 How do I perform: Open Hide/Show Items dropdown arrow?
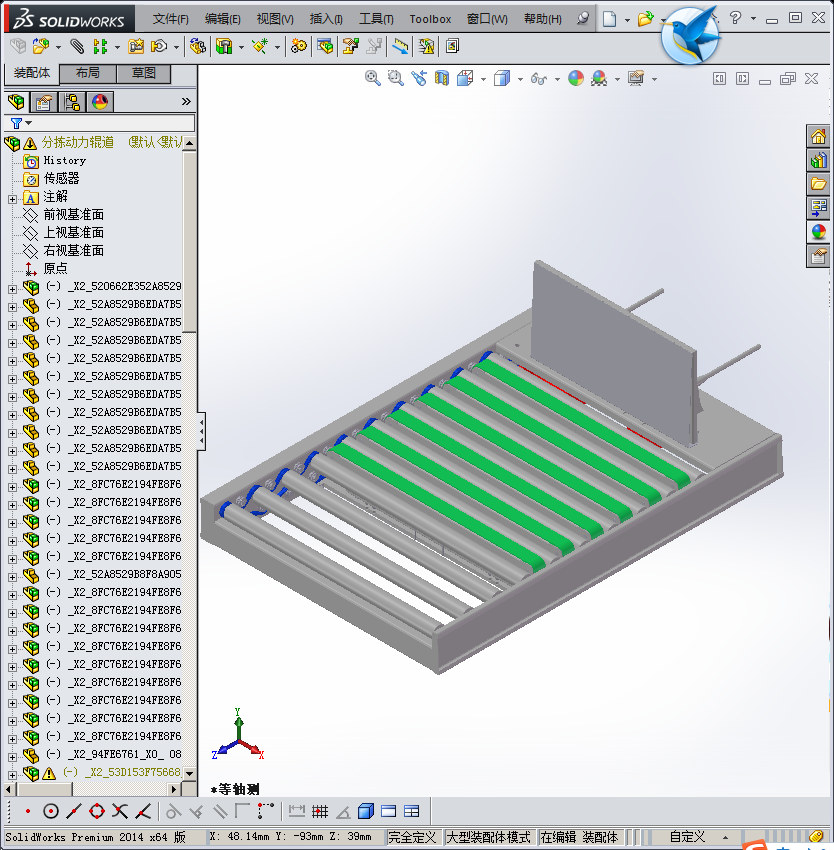click(x=557, y=80)
